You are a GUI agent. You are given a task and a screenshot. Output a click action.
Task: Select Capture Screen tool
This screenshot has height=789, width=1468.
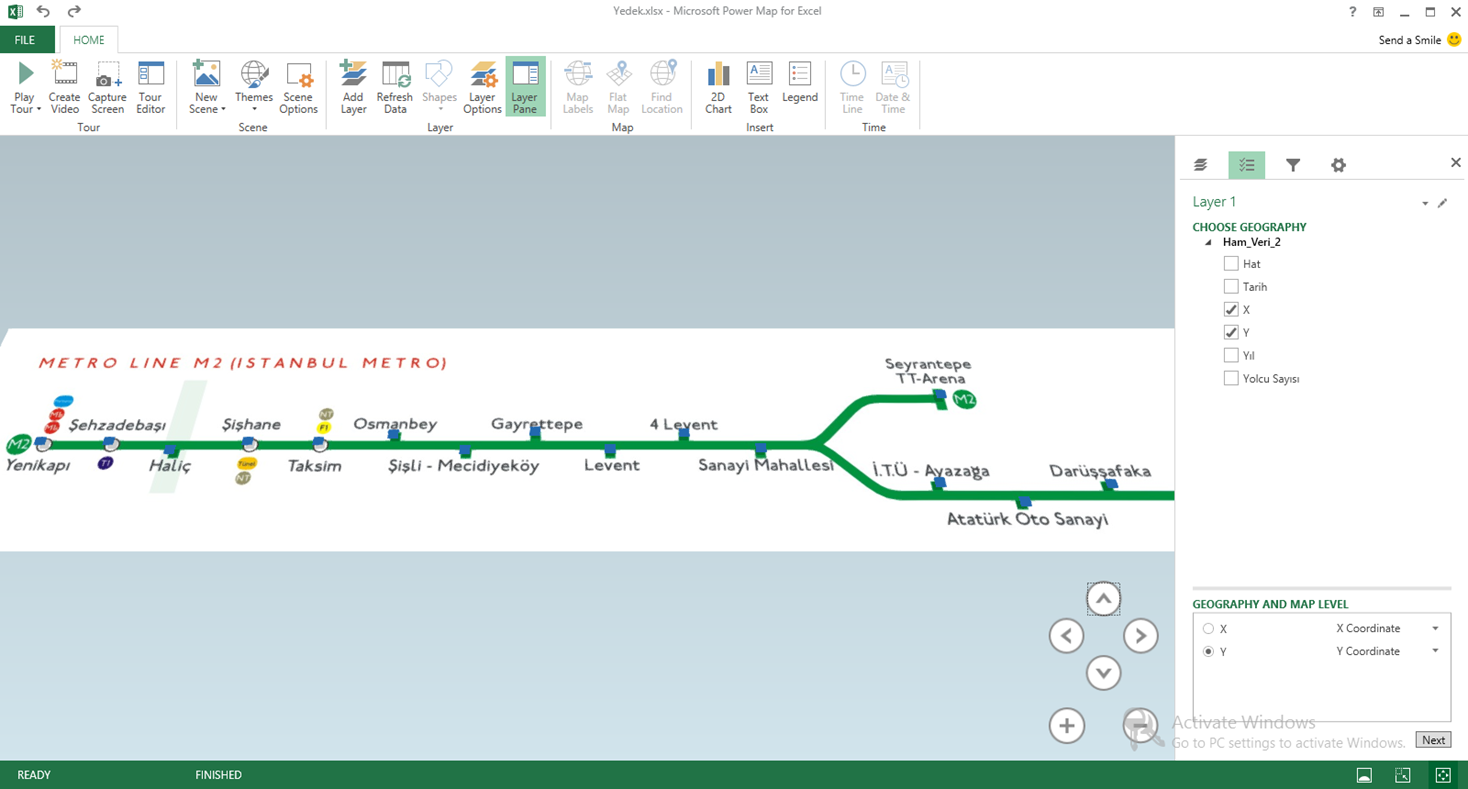click(x=107, y=88)
